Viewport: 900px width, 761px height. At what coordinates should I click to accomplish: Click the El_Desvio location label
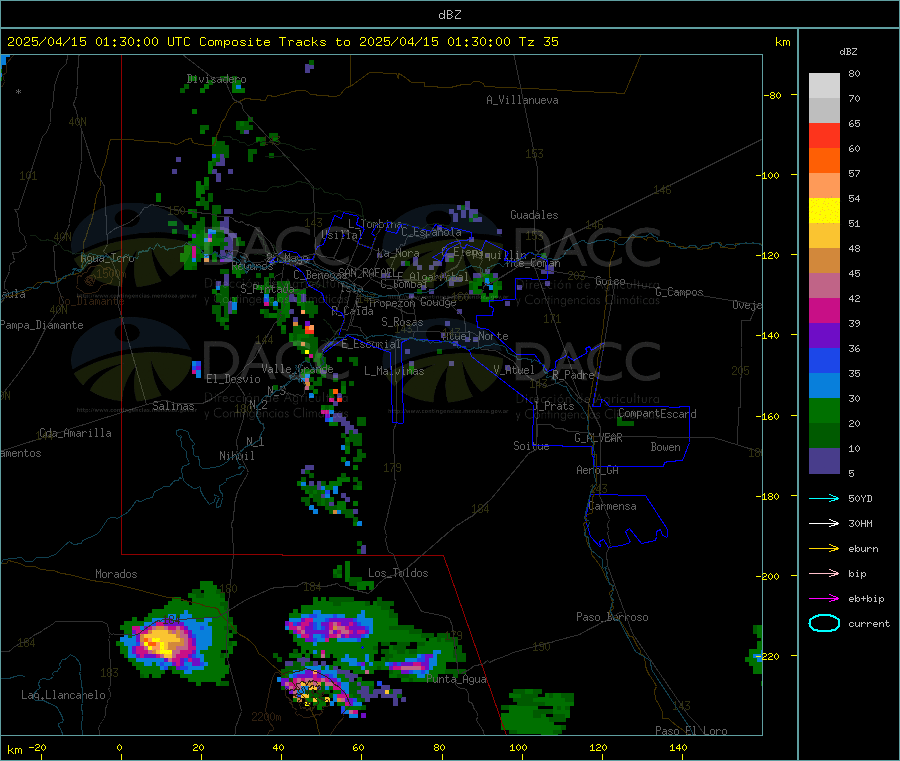[233, 379]
